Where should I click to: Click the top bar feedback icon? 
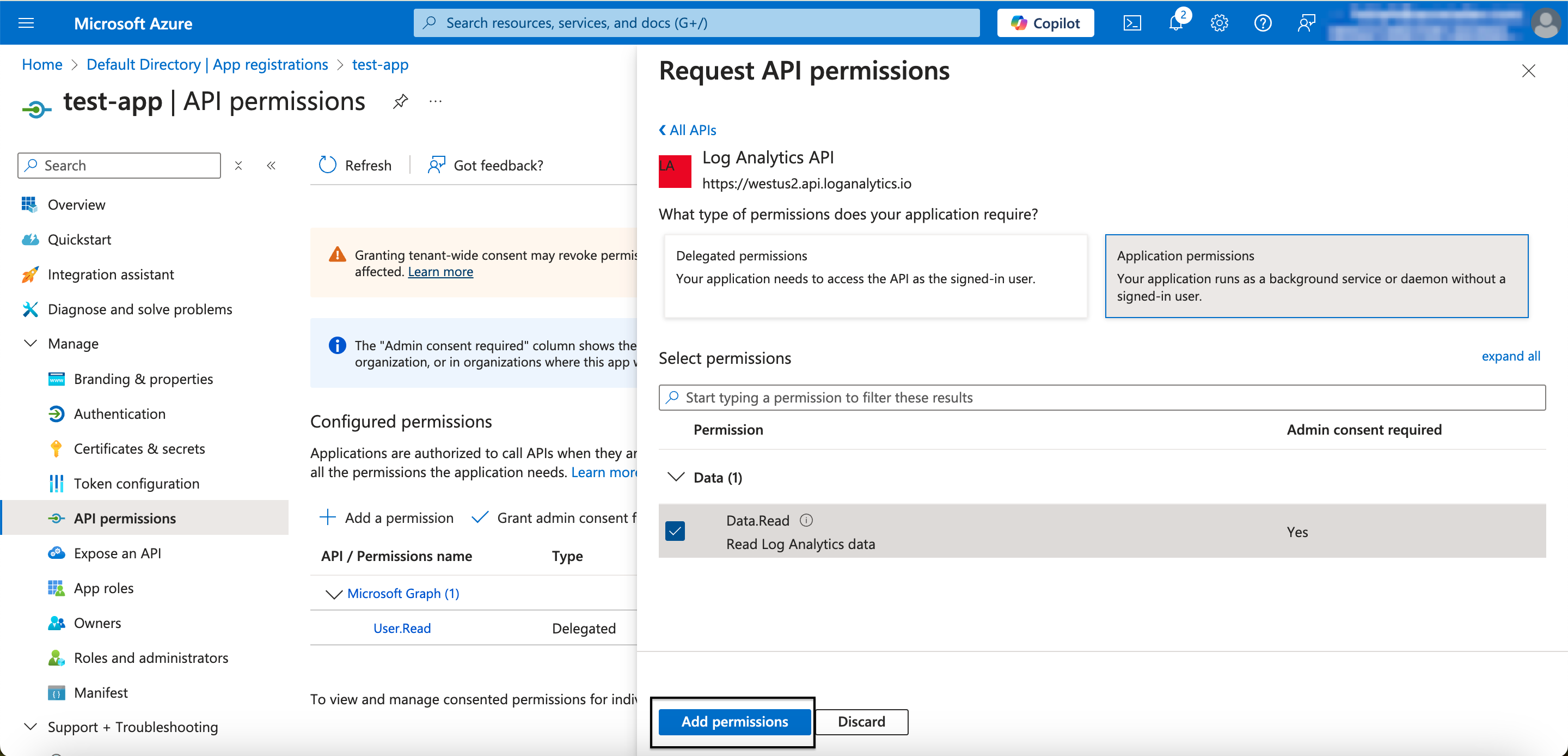(x=1306, y=23)
